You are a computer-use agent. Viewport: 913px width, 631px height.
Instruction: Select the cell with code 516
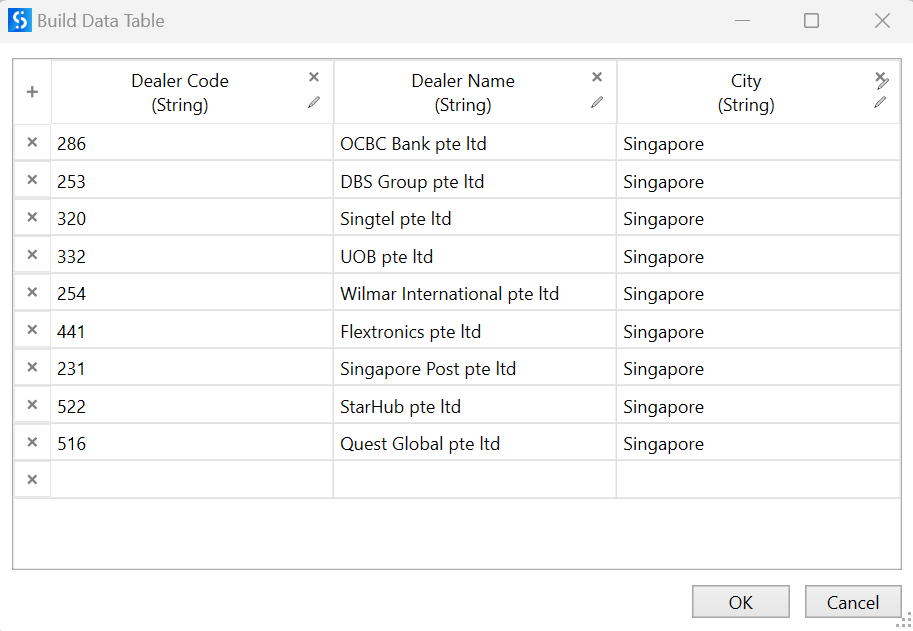(x=192, y=444)
